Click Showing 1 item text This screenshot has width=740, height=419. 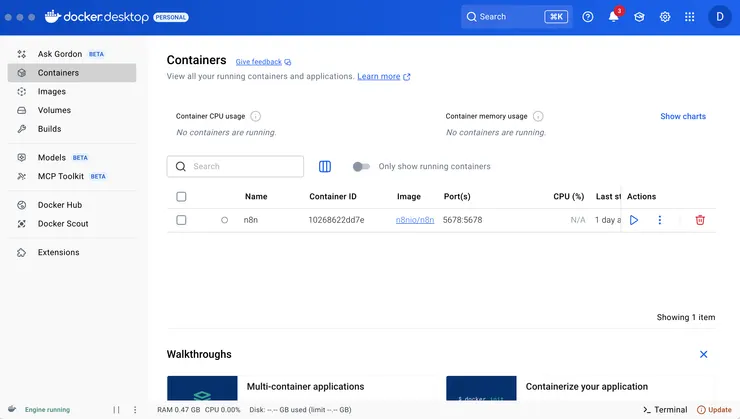coord(686,317)
